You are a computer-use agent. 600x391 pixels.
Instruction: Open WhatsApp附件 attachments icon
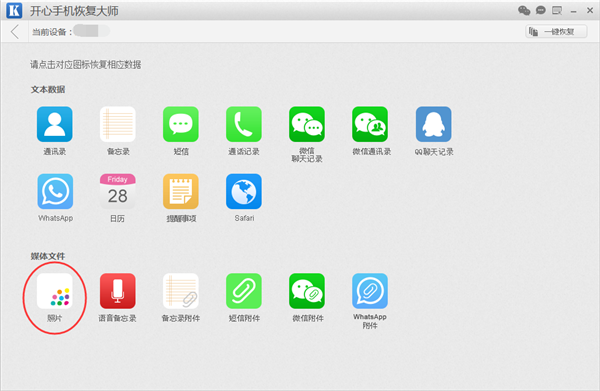[370, 291]
